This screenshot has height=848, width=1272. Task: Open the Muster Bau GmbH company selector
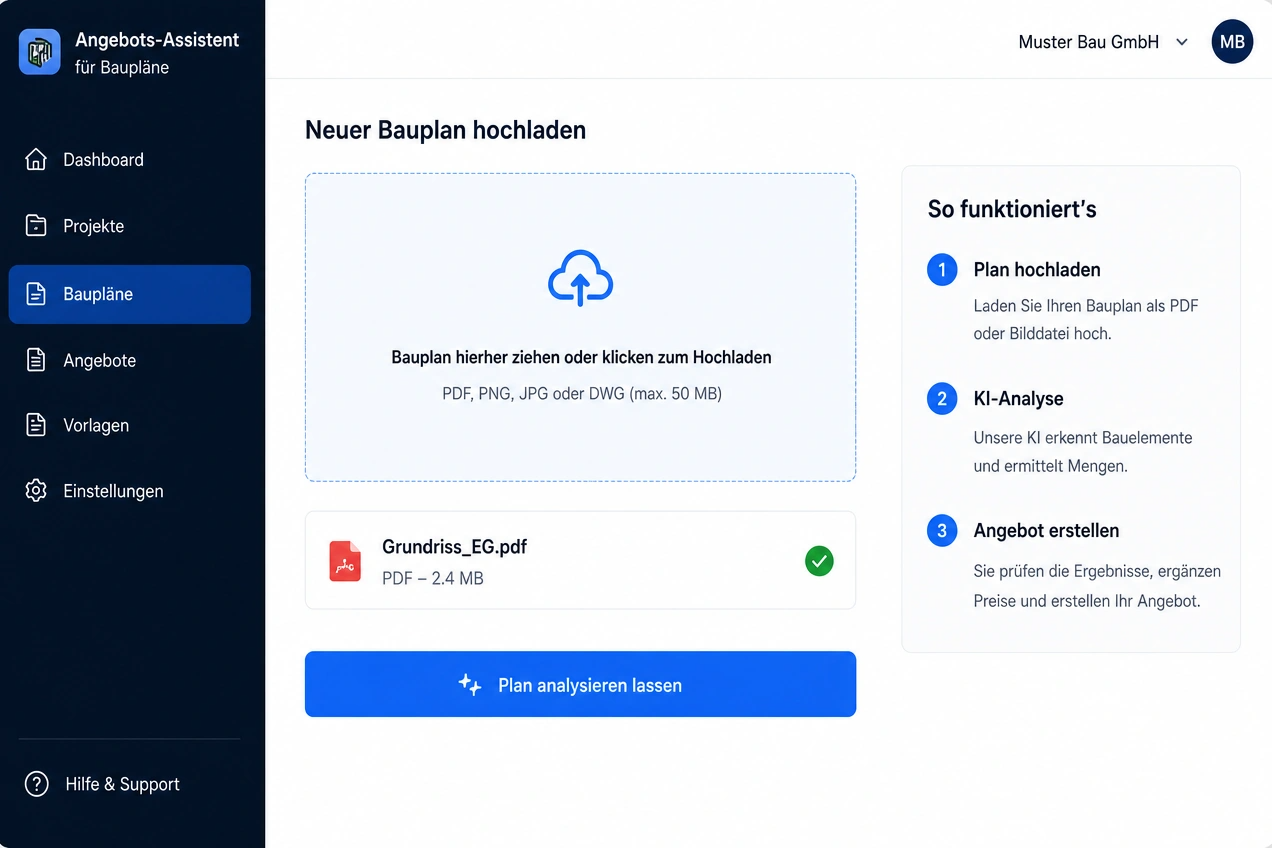(x=1103, y=42)
